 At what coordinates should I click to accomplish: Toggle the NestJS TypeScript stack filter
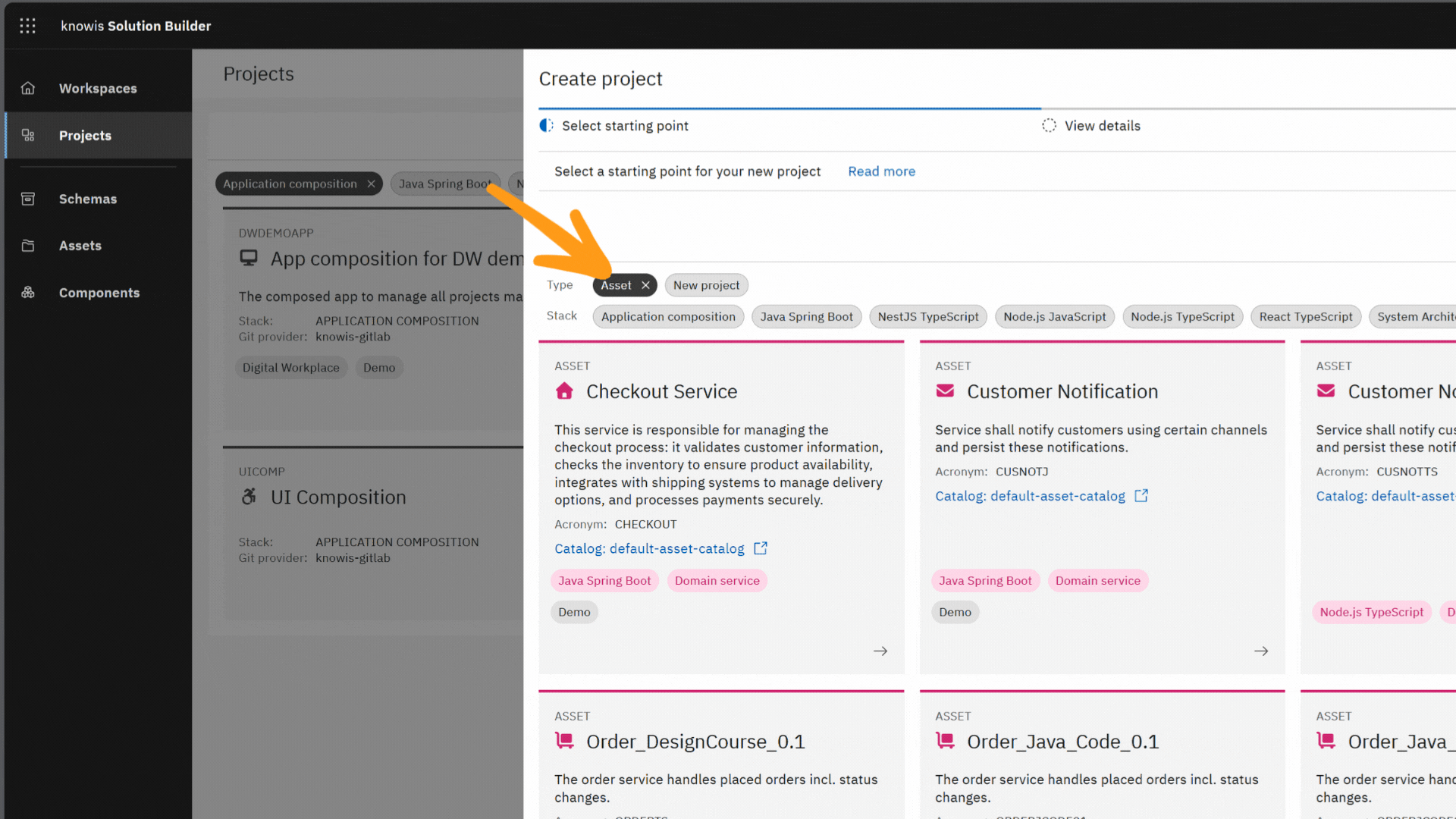click(927, 317)
